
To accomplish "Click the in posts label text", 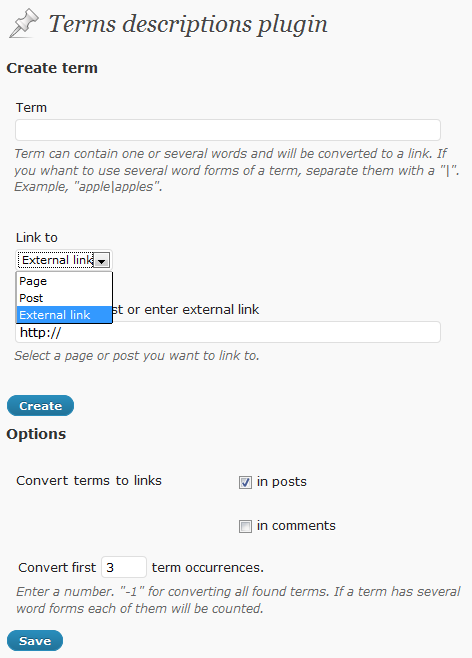I will pyautogui.click(x=282, y=482).
